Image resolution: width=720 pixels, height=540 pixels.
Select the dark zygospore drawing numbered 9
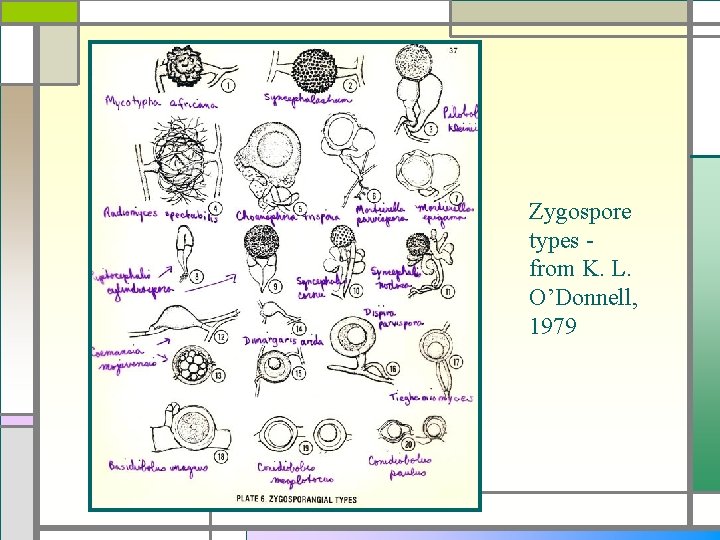point(262,257)
